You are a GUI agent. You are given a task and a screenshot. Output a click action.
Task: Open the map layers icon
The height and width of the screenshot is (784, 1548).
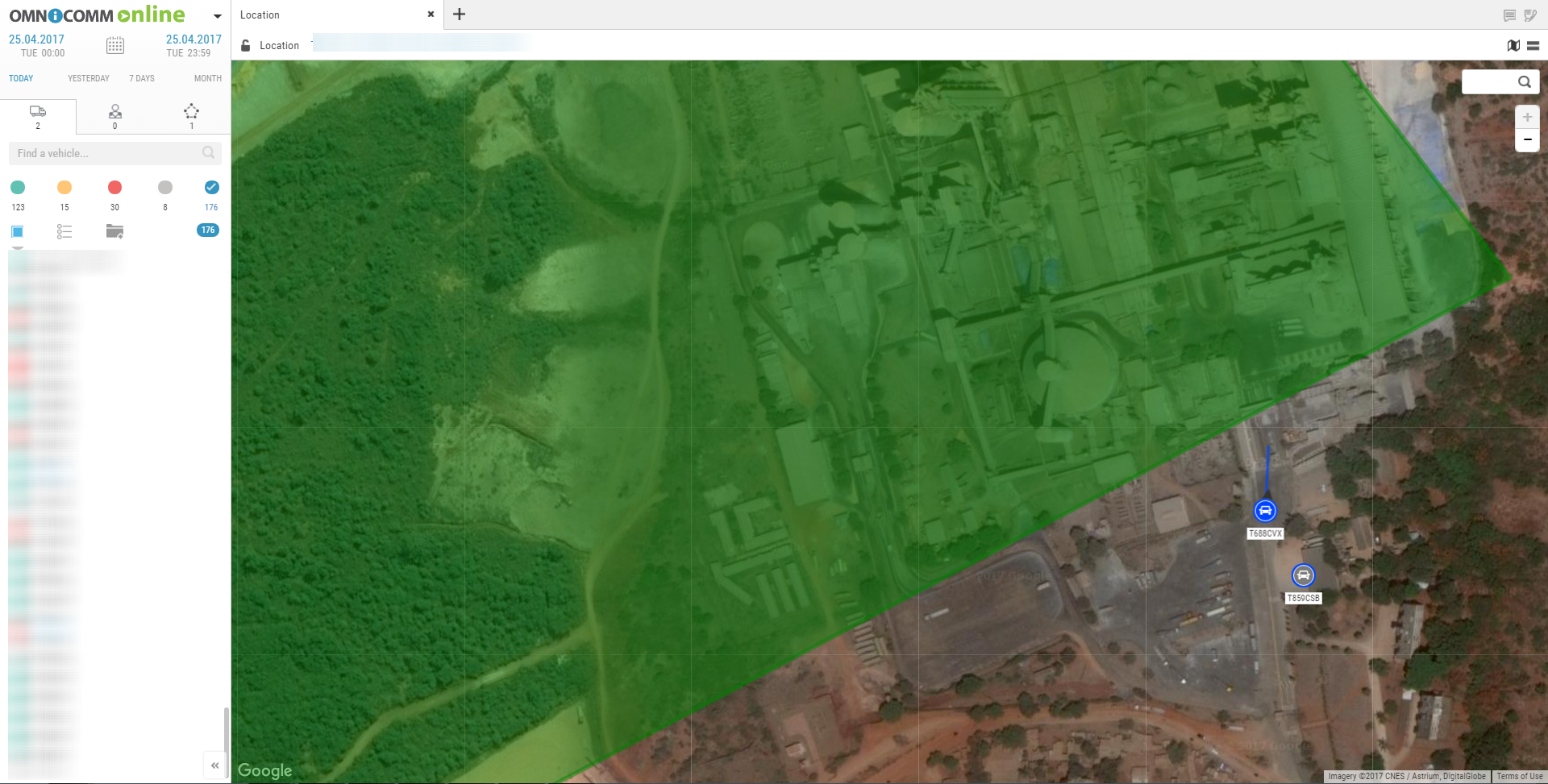1513,46
